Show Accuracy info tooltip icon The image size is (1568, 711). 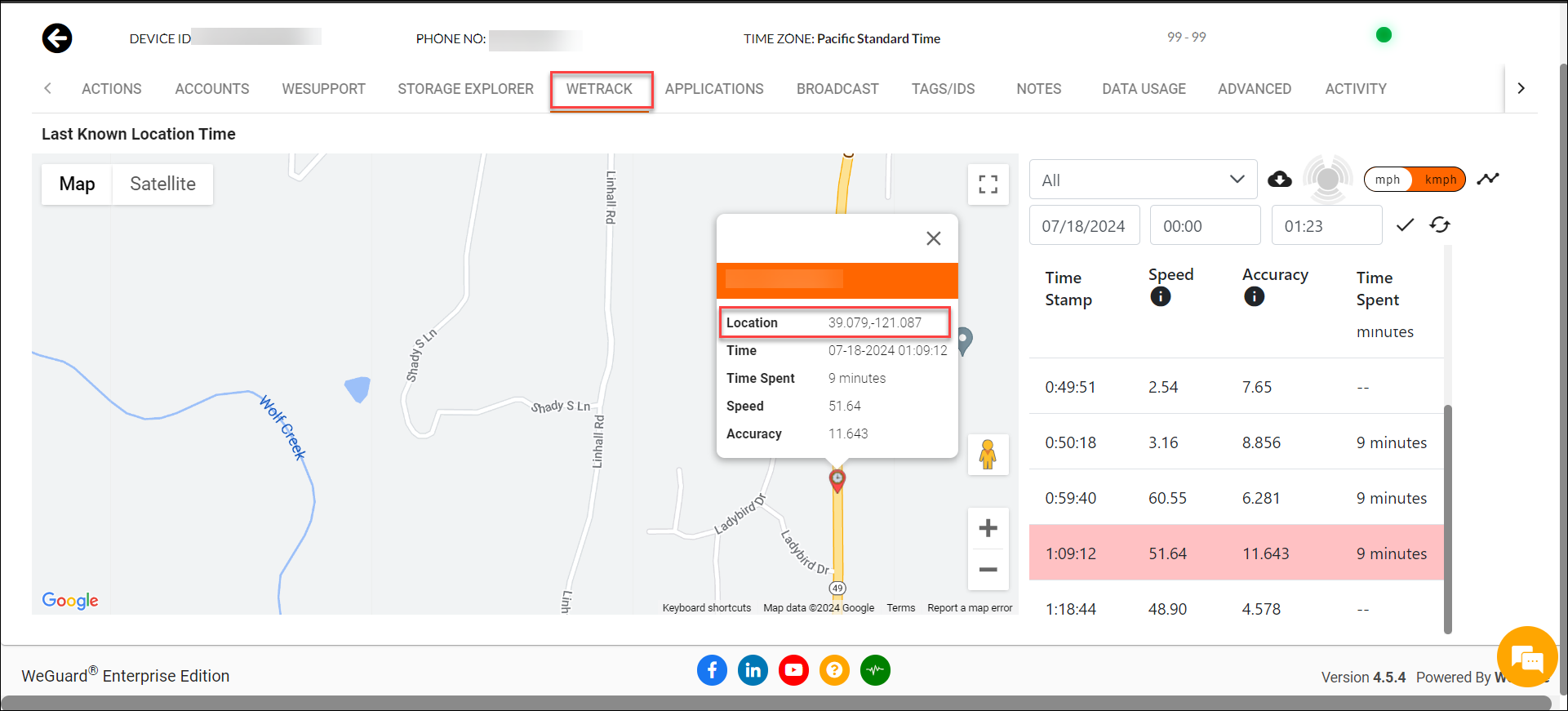tap(1254, 296)
